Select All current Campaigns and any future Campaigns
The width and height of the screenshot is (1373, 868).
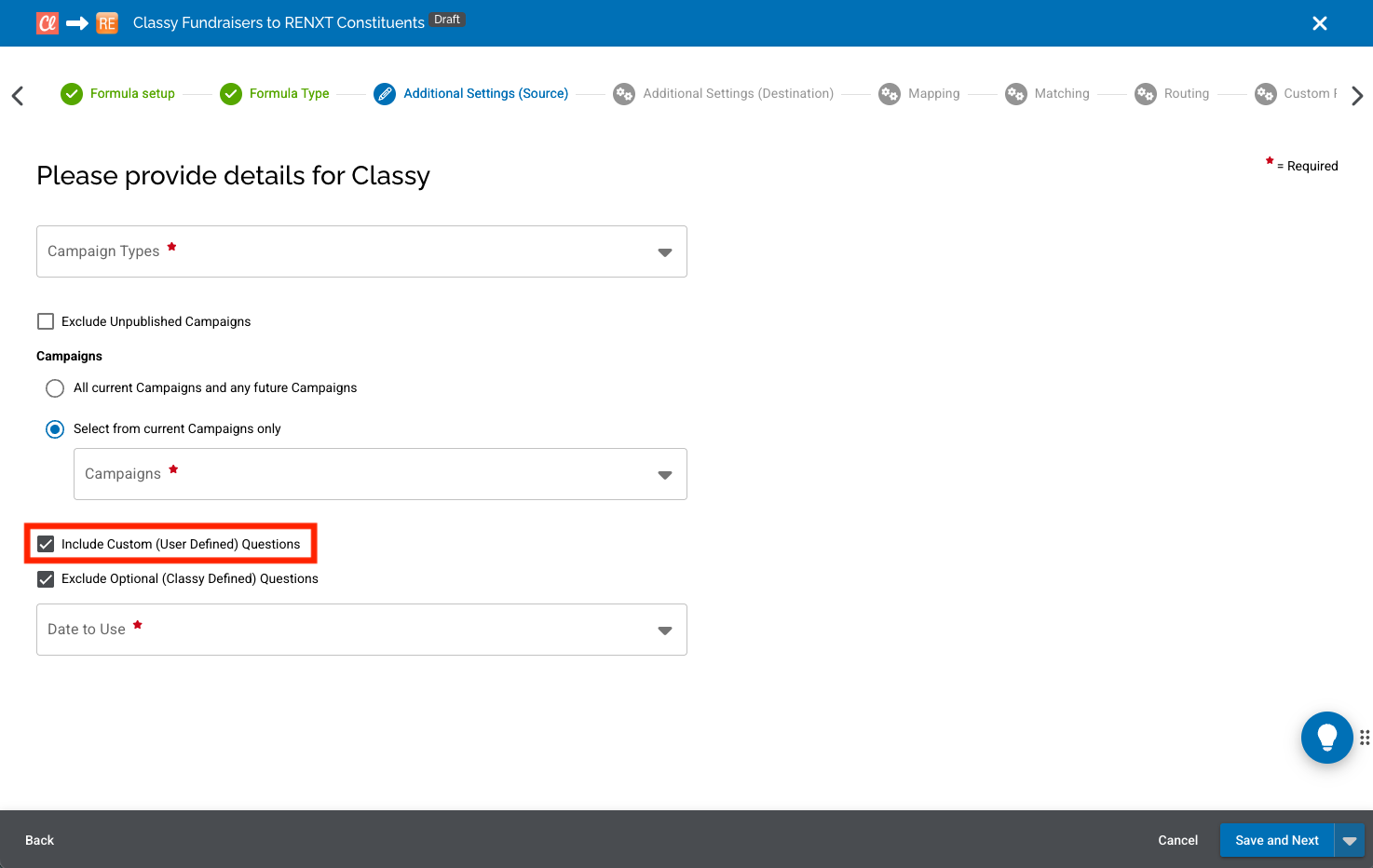(54, 387)
